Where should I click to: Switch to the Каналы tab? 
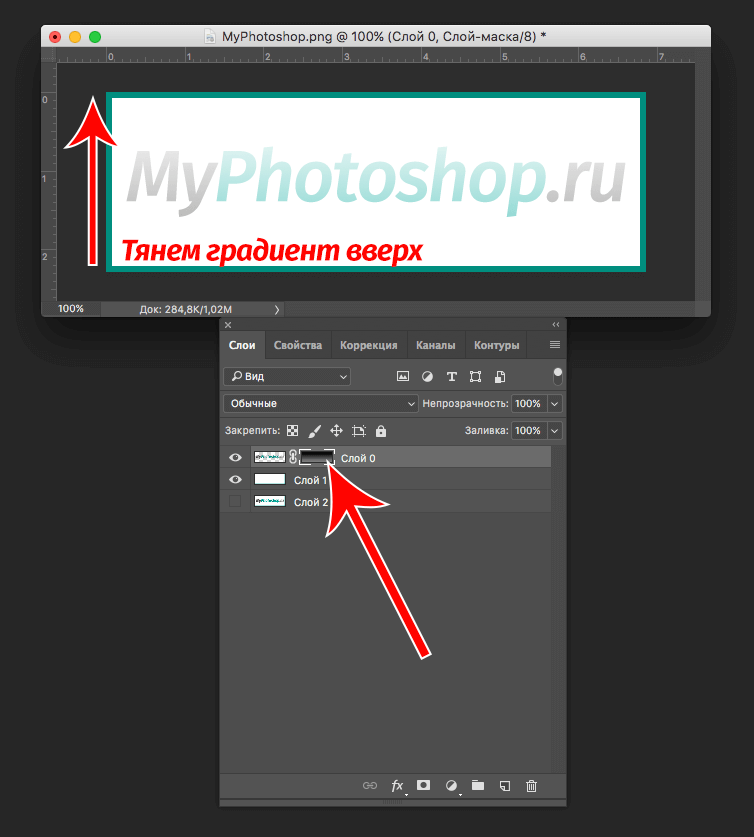435,345
